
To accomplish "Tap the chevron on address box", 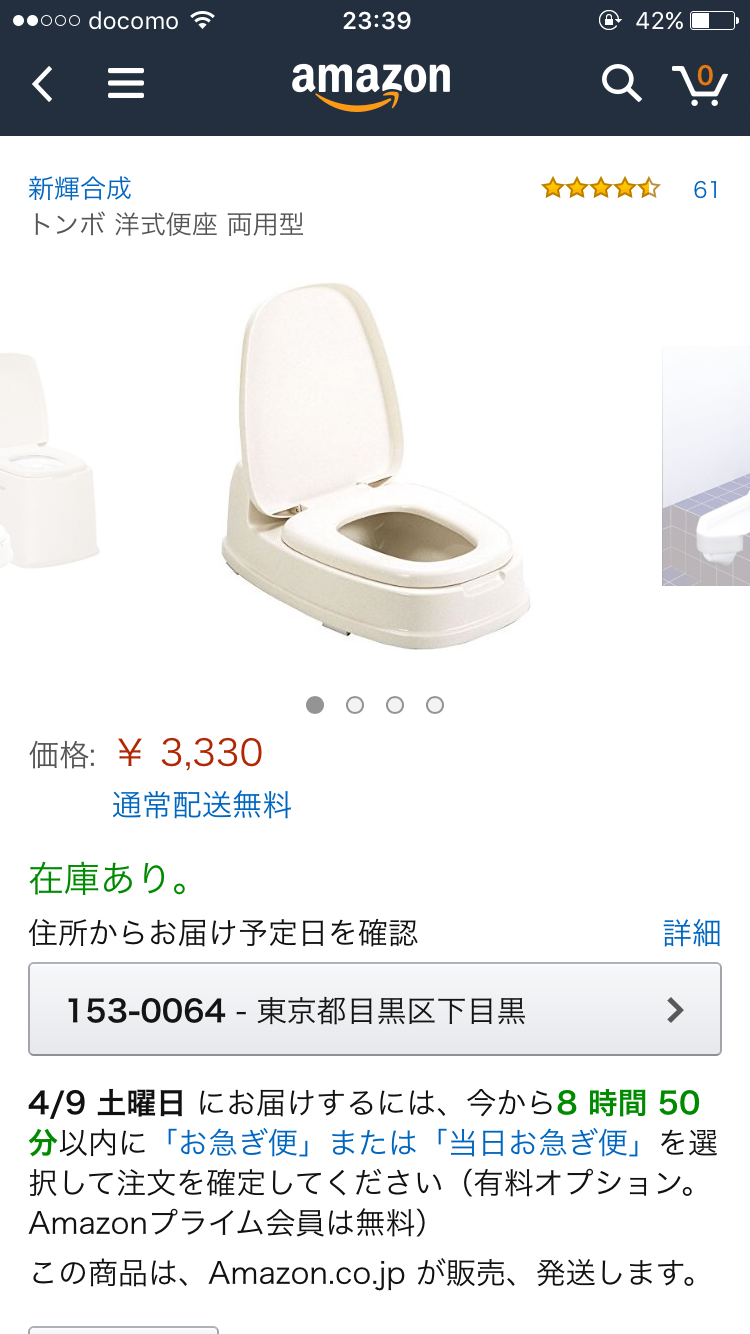I will click(x=676, y=1010).
